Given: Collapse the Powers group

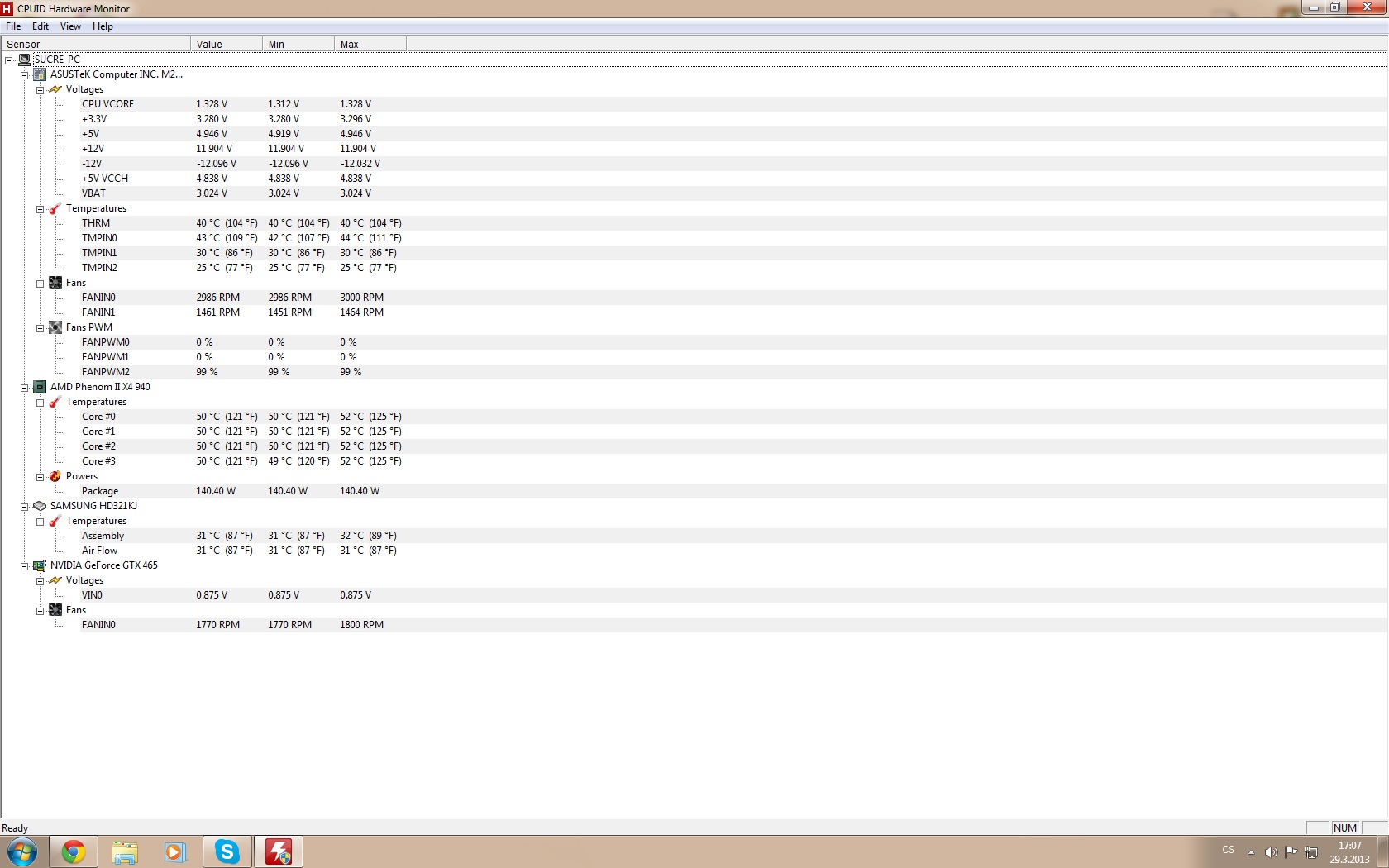Looking at the screenshot, I should pos(40,477).
